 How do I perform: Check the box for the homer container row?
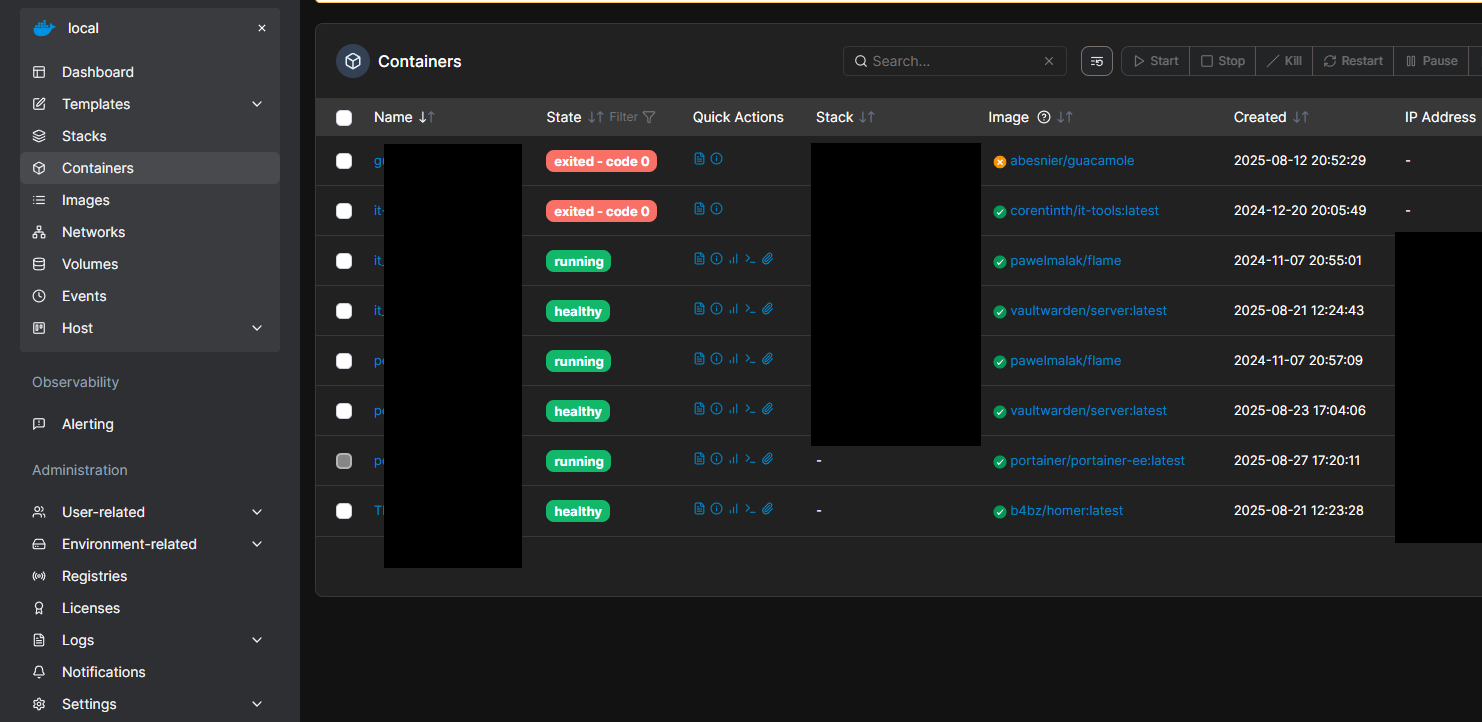(x=344, y=511)
